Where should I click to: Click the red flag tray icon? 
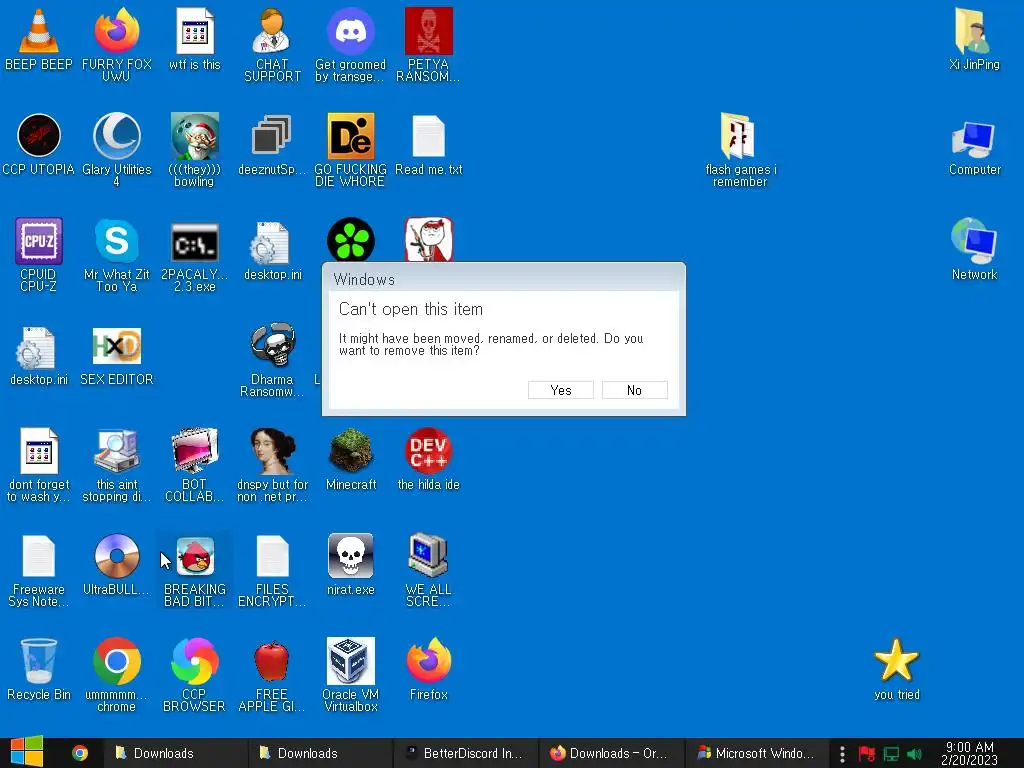[867, 754]
